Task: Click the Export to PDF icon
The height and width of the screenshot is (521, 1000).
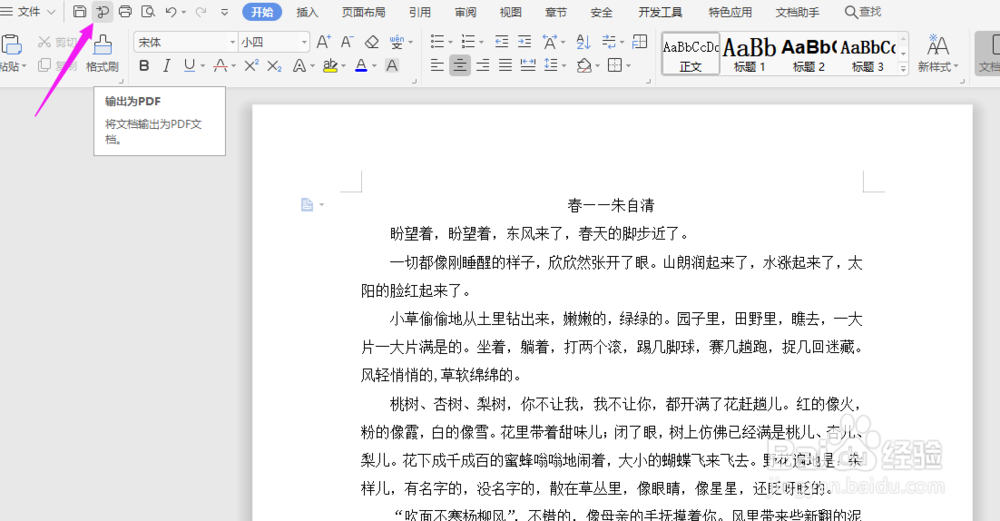Action: click(x=102, y=11)
